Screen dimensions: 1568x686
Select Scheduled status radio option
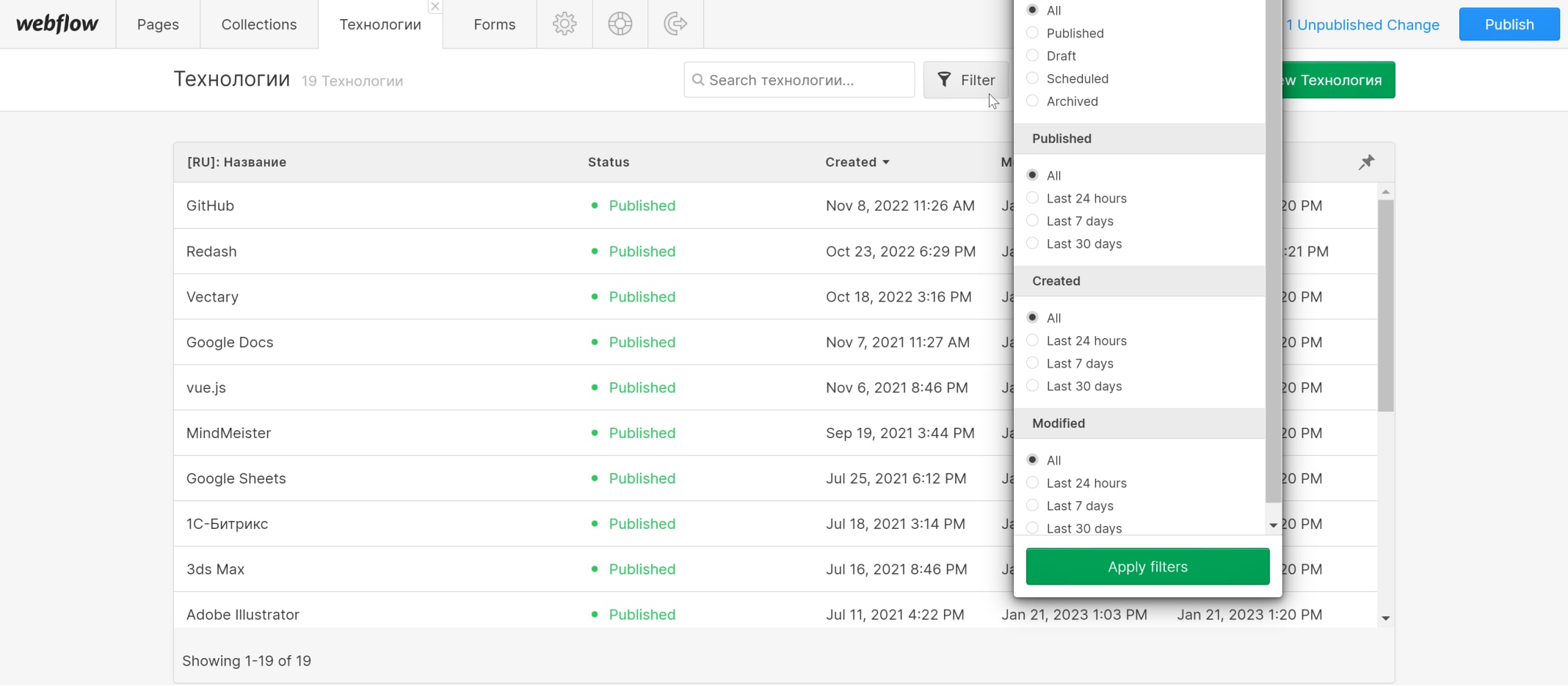(x=1032, y=79)
